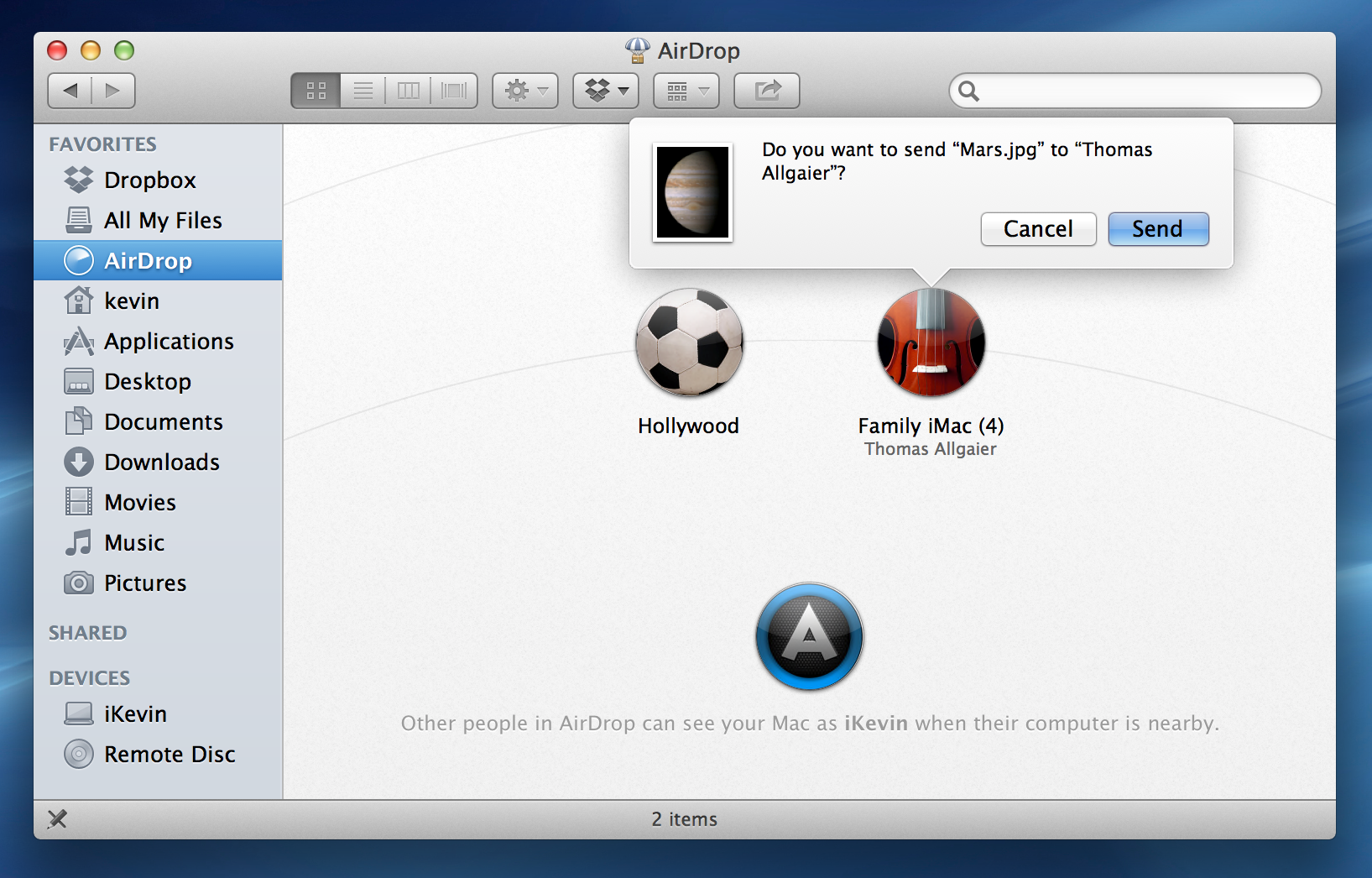Click the "2 items" status text
This screenshot has width=1372, height=878.
685,819
